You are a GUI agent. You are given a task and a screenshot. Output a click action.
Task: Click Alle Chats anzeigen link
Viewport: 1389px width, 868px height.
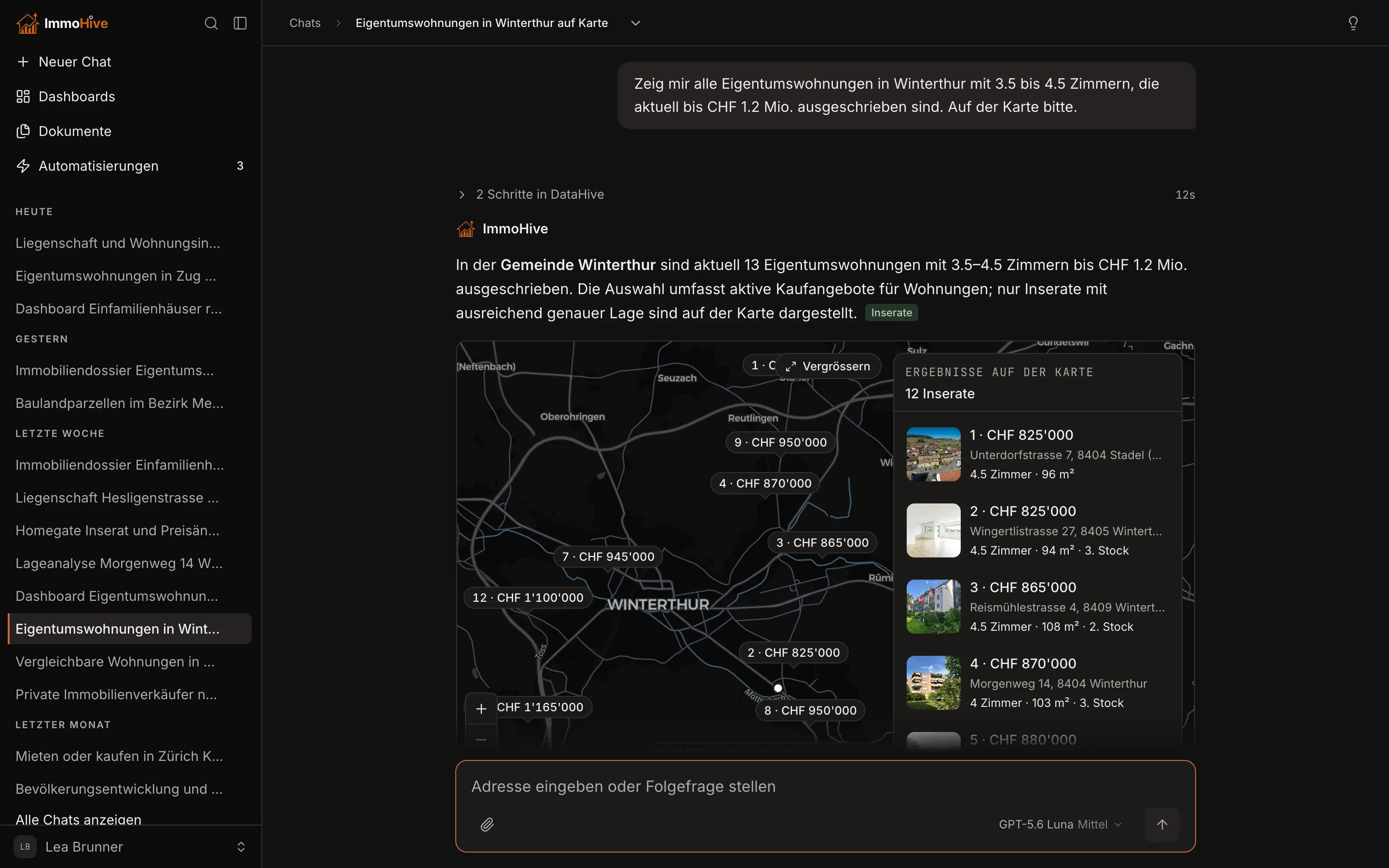[79, 819]
